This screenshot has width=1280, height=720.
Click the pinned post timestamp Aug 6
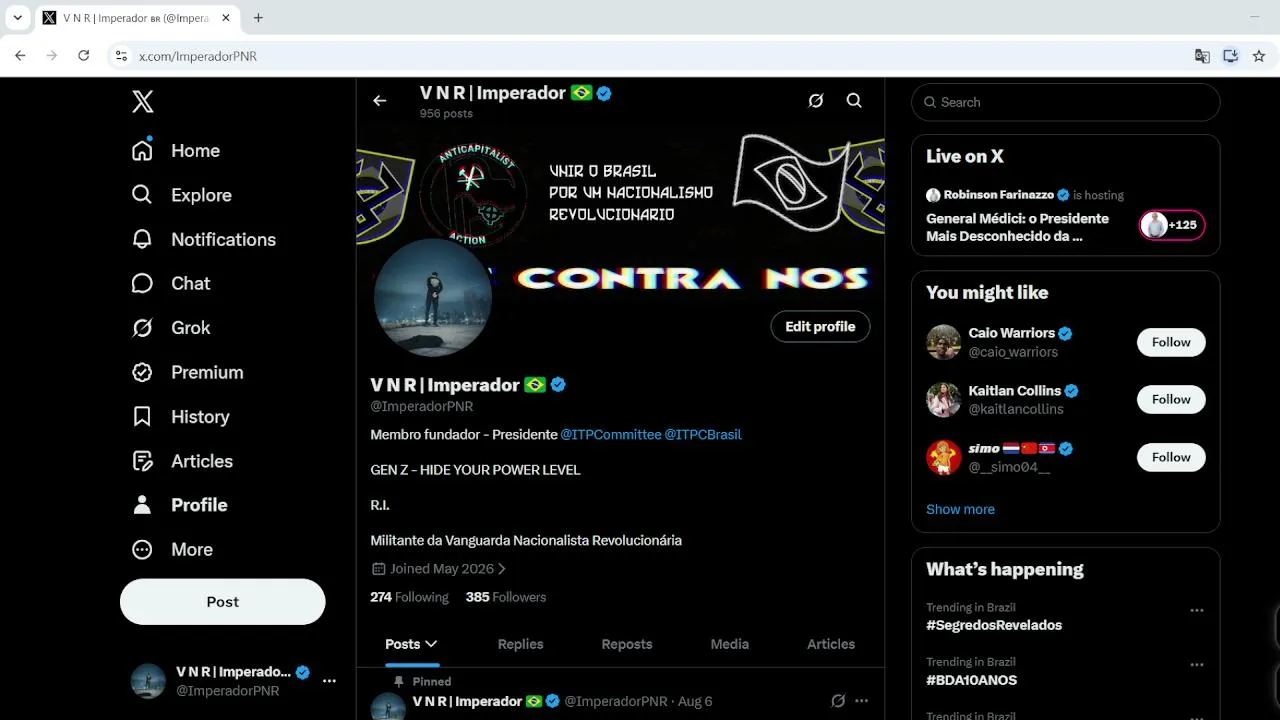695,701
